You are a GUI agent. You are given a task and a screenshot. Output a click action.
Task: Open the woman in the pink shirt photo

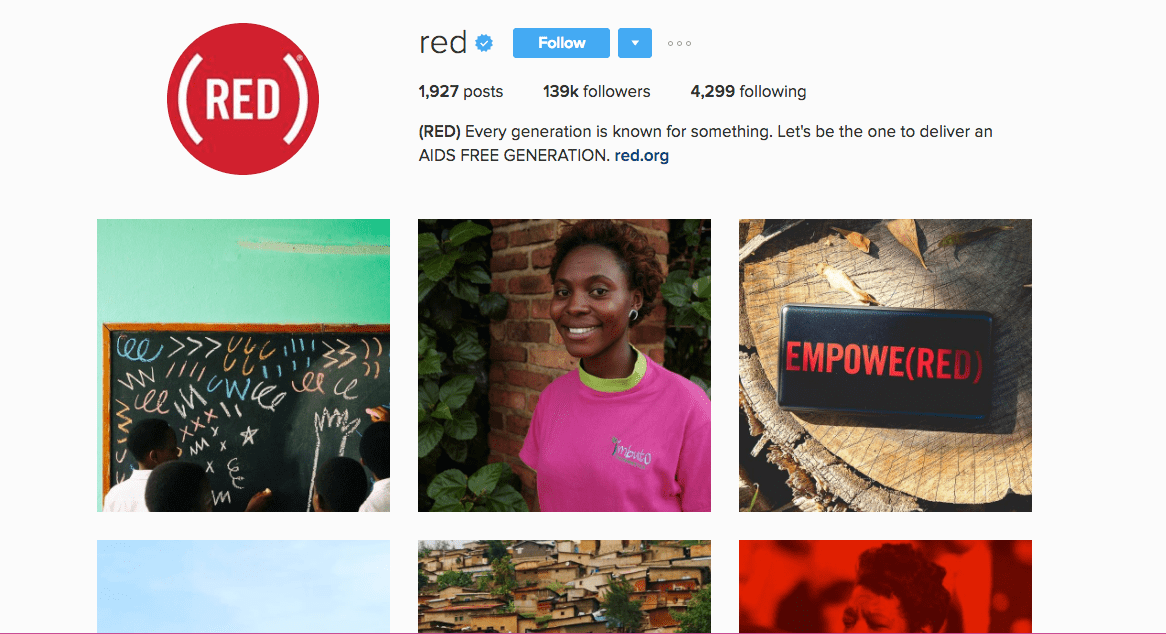(564, 365)
